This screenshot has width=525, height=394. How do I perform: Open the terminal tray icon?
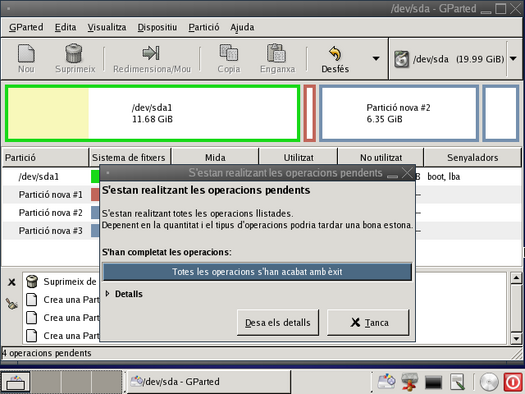pos(433,382)
